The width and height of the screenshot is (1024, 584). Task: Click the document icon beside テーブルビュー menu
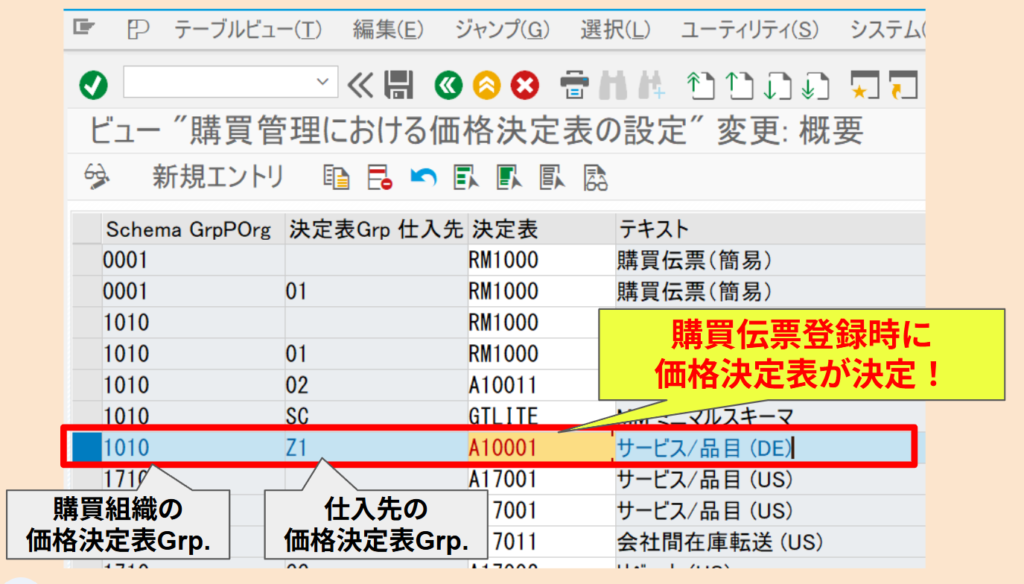(x=138, y=29)
